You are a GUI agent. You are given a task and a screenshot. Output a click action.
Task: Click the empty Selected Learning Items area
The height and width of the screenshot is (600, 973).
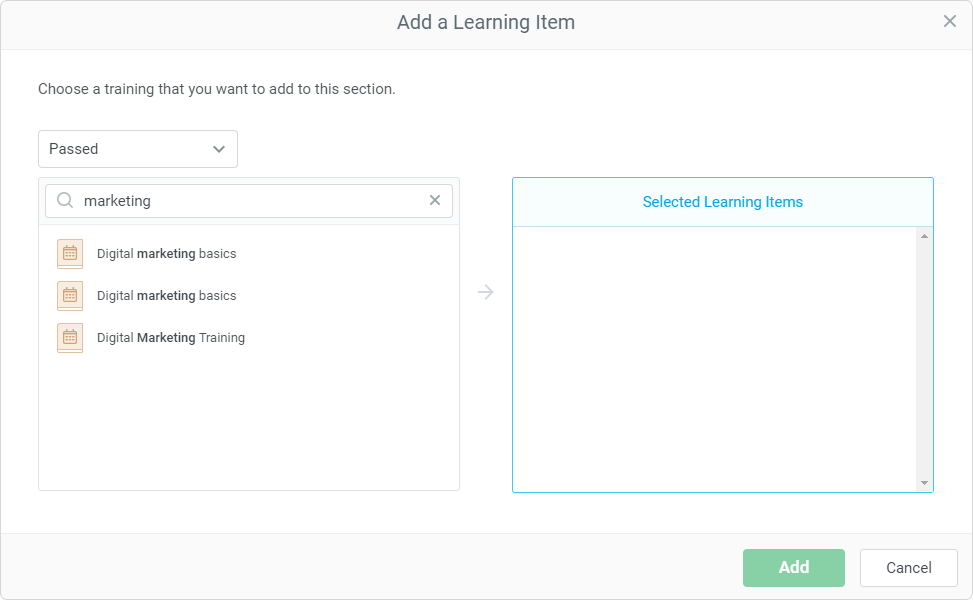(x=715, y=360)
